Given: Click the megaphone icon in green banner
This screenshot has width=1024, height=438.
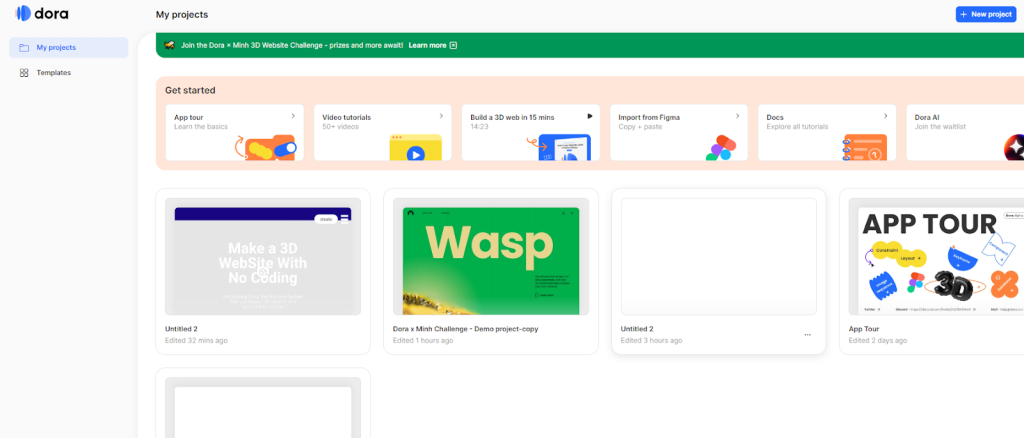Looking at the screenshot, I should point(170,45).
